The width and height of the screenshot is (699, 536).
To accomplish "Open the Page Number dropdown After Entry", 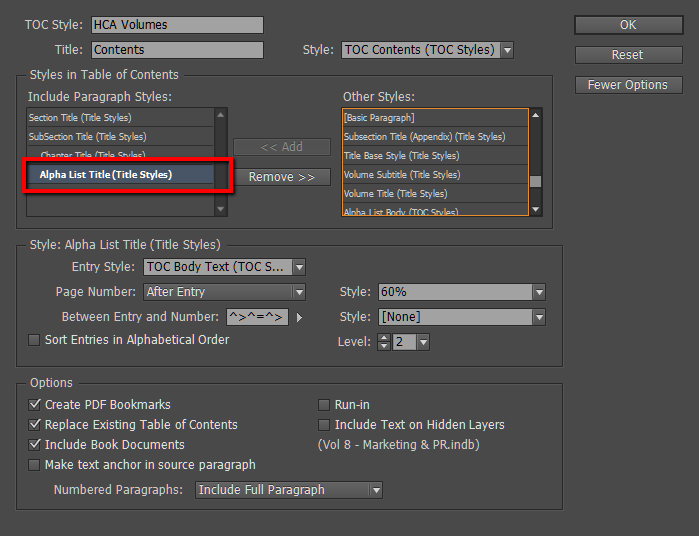I will [224, 292].
